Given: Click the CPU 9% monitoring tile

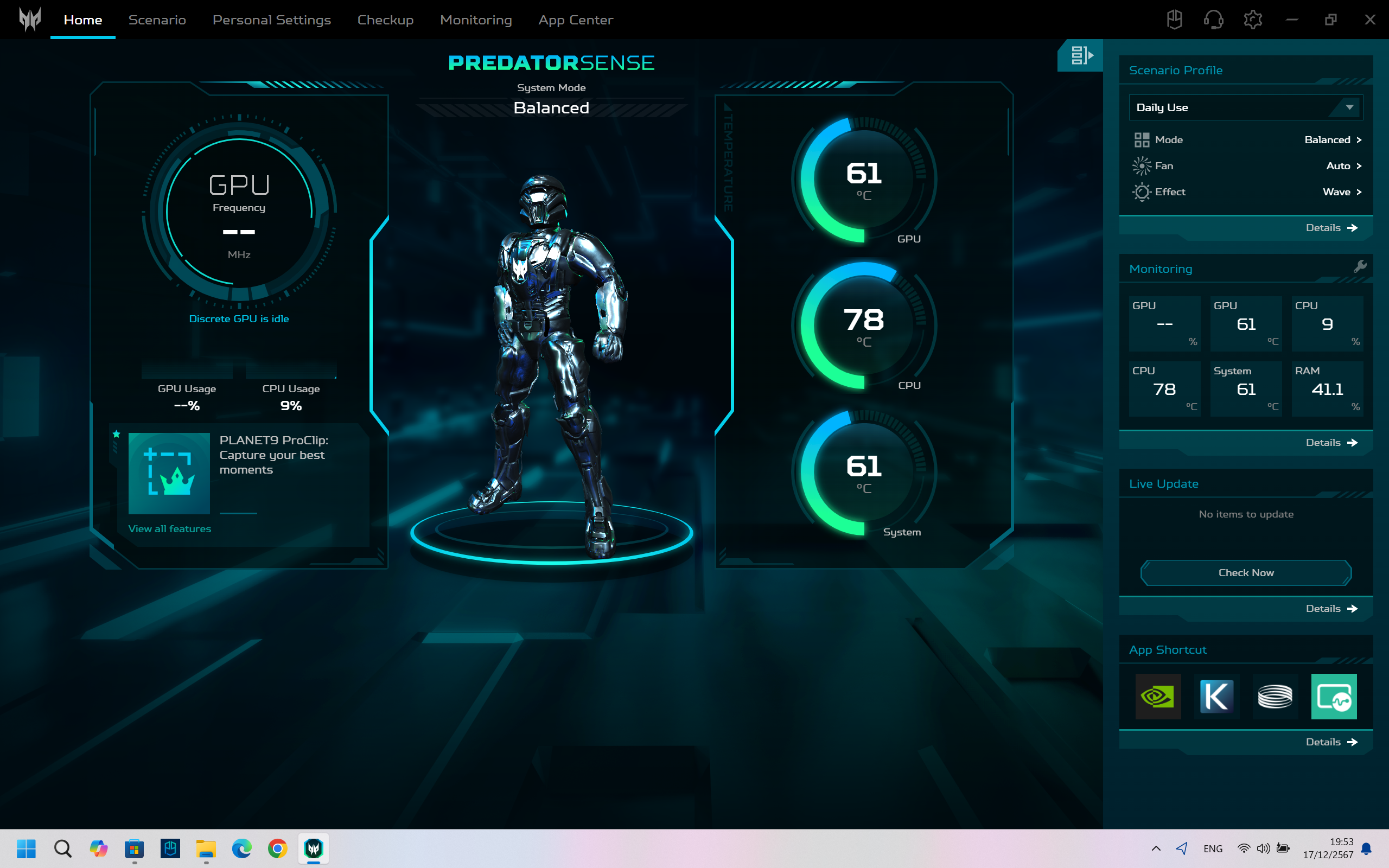Looking at the screenshot, I should point(1327,323).
